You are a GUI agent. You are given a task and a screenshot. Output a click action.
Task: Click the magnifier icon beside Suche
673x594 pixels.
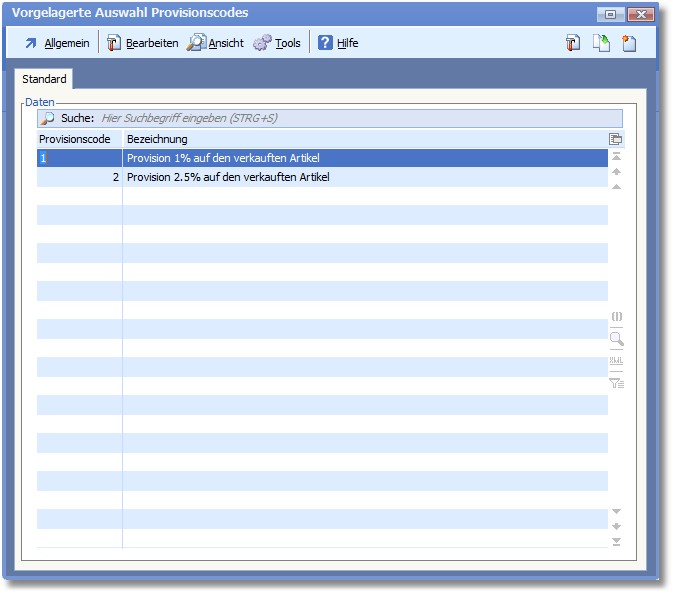pyautogui.click(x=47, y=118)
